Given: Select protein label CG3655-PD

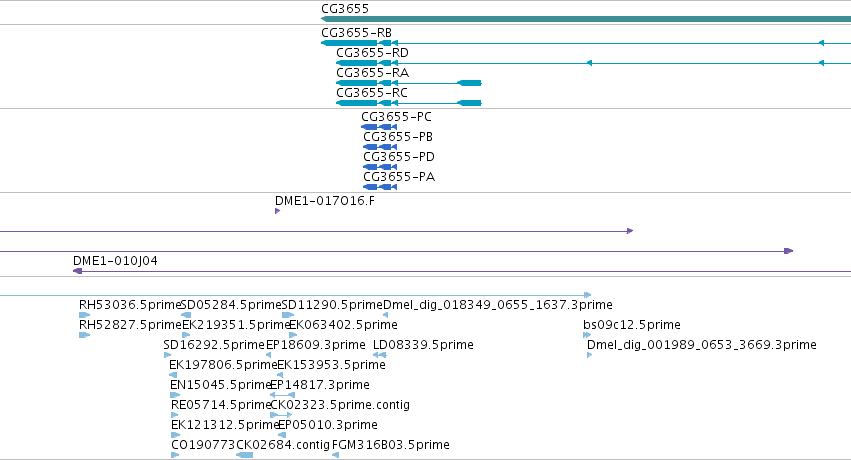Looking at the screenshot, I should (399, 157).
